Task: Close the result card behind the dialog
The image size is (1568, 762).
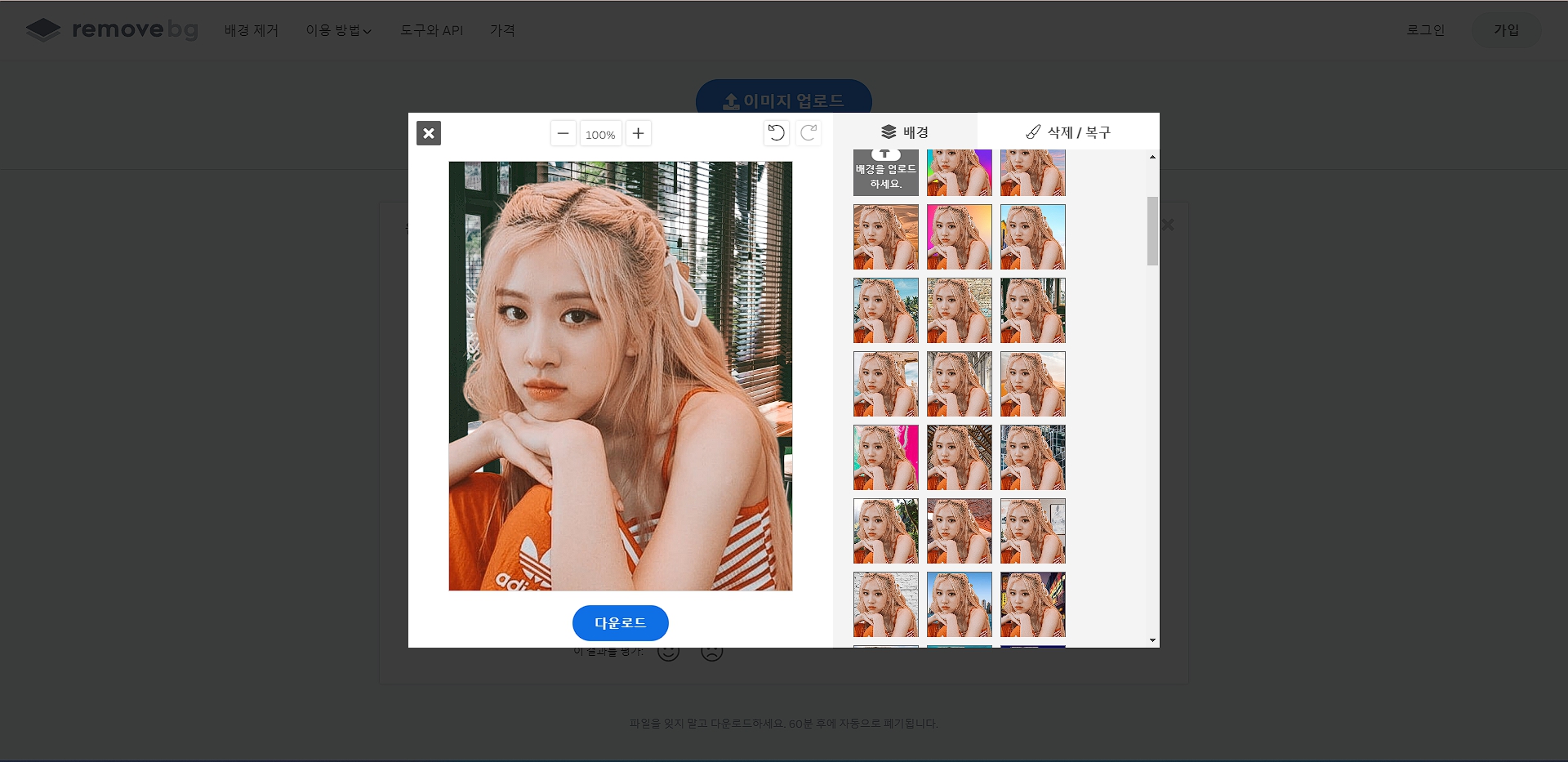Action: [x=1168, y=225]
